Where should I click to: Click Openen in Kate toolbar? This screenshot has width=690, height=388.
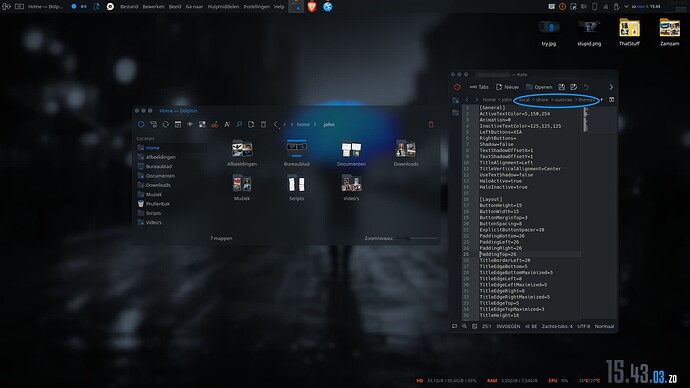pos(539,87)
